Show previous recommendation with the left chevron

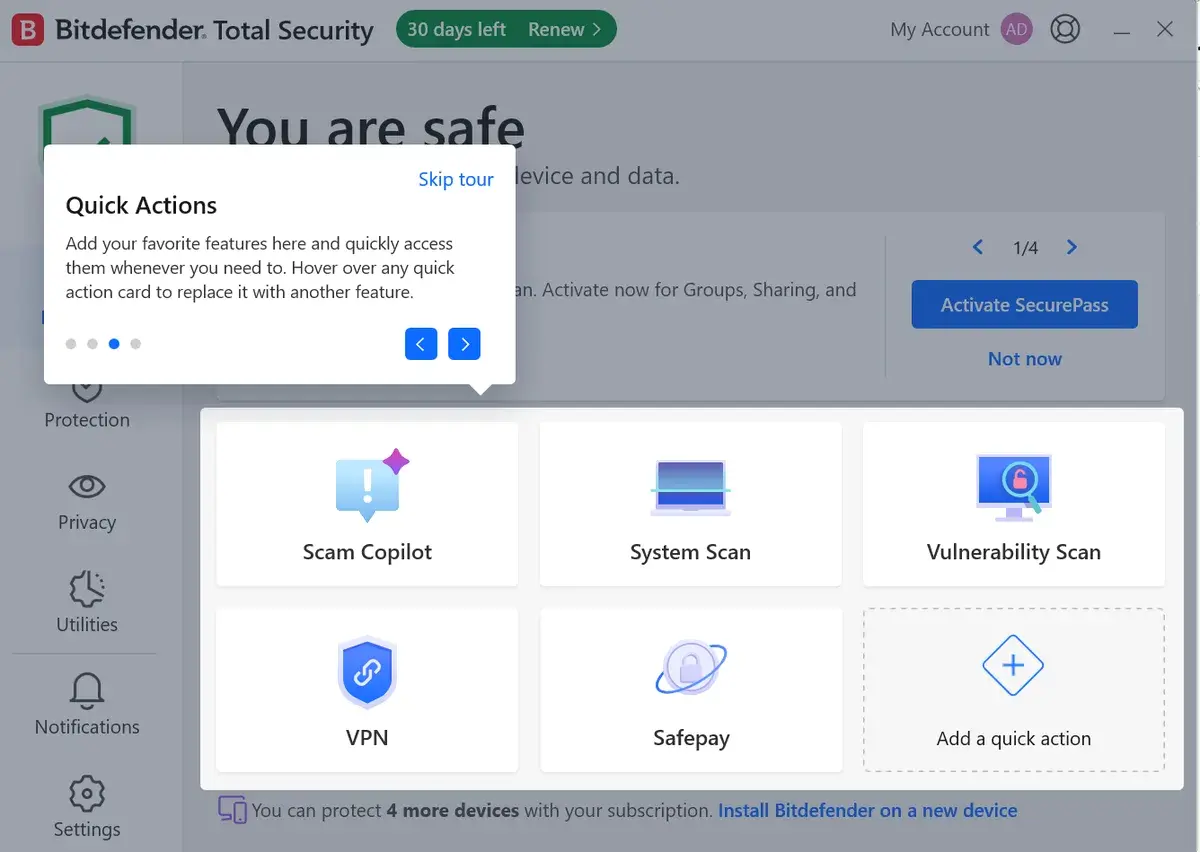[978, 247]
